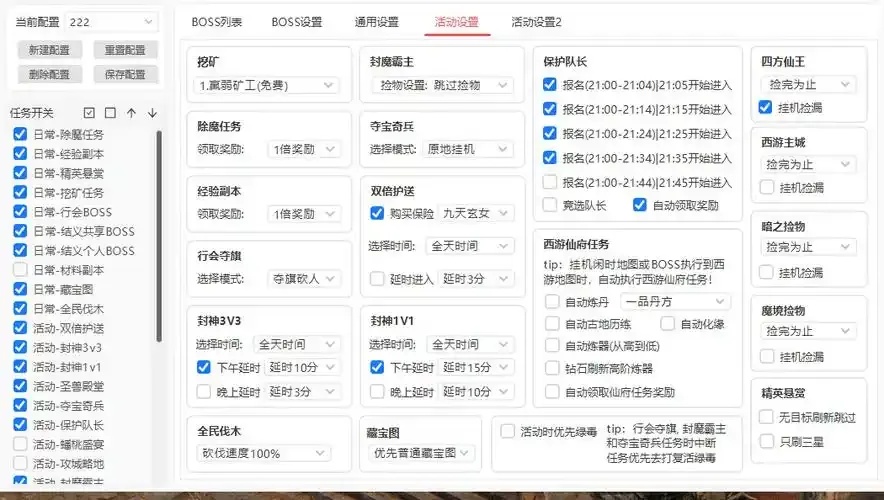The image size is (884, 500).
Task: Enable 无目标刷新跳过 checkbox
Action: click(766, 417)
